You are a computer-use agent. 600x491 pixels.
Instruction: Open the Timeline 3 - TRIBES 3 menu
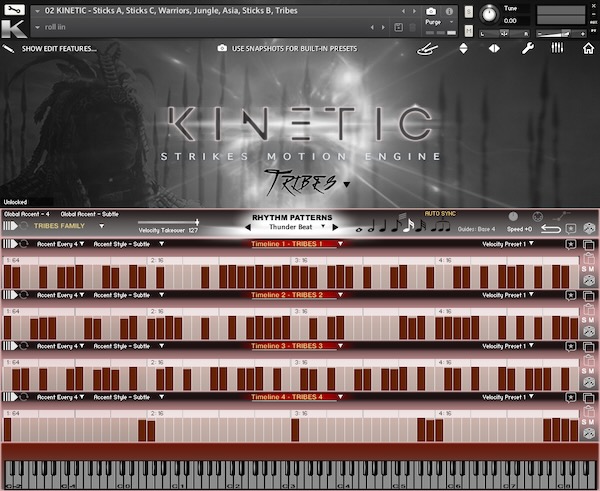pyautogui.click(x=295, y=346)
